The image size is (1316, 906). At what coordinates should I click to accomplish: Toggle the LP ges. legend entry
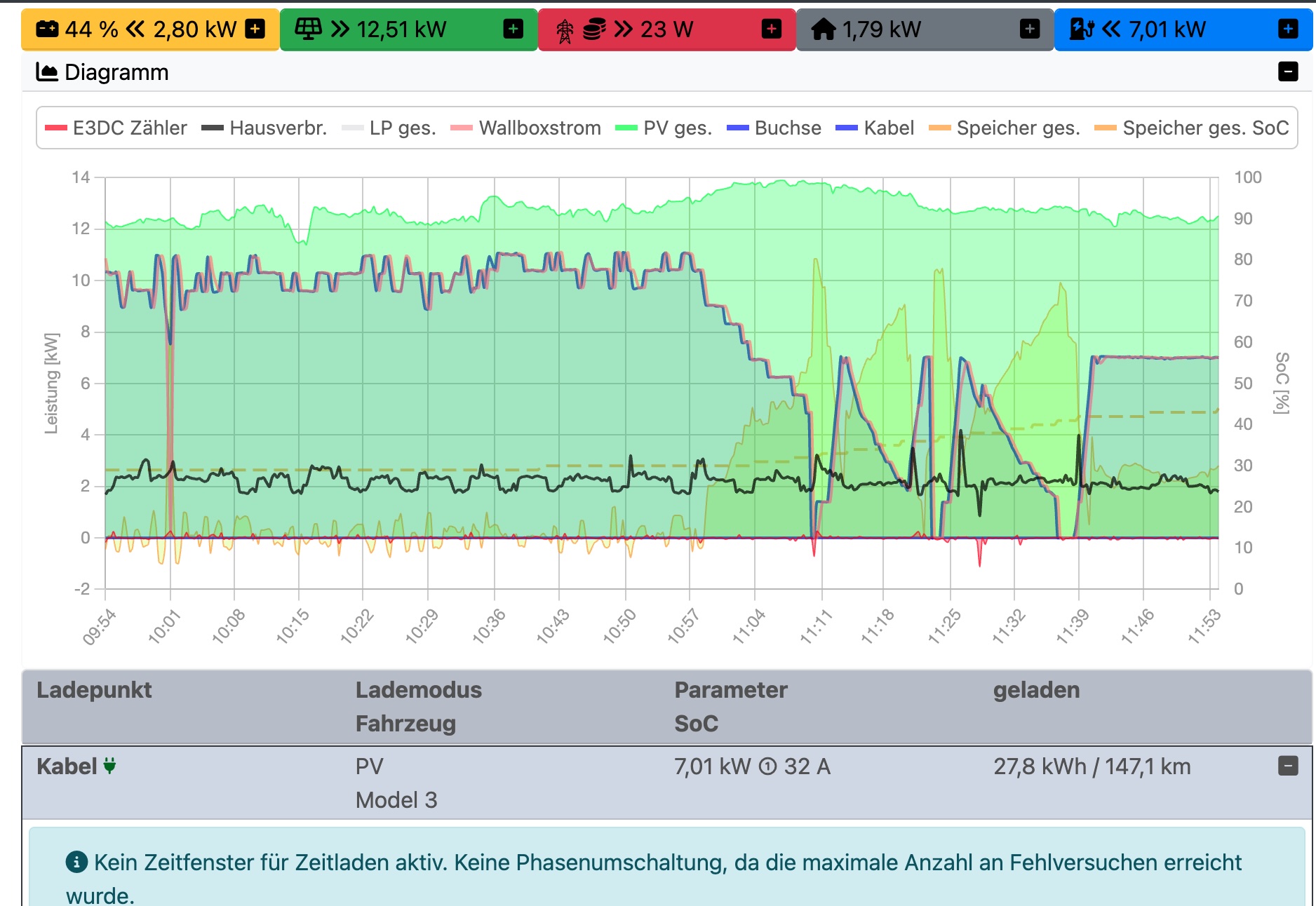[x=389, y=128]
